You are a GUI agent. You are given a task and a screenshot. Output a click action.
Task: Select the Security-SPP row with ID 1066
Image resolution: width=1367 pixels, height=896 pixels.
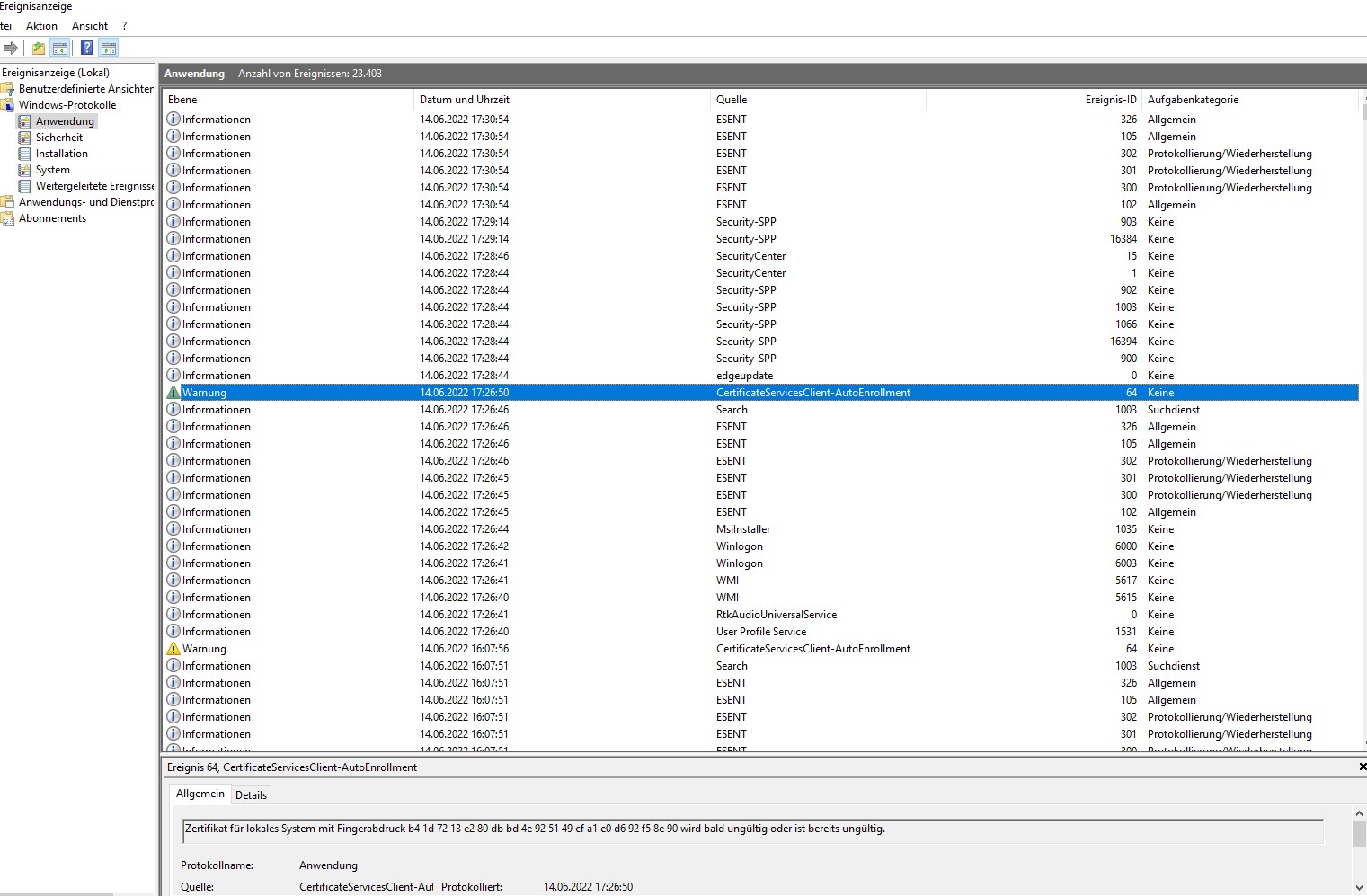[762, 324]
